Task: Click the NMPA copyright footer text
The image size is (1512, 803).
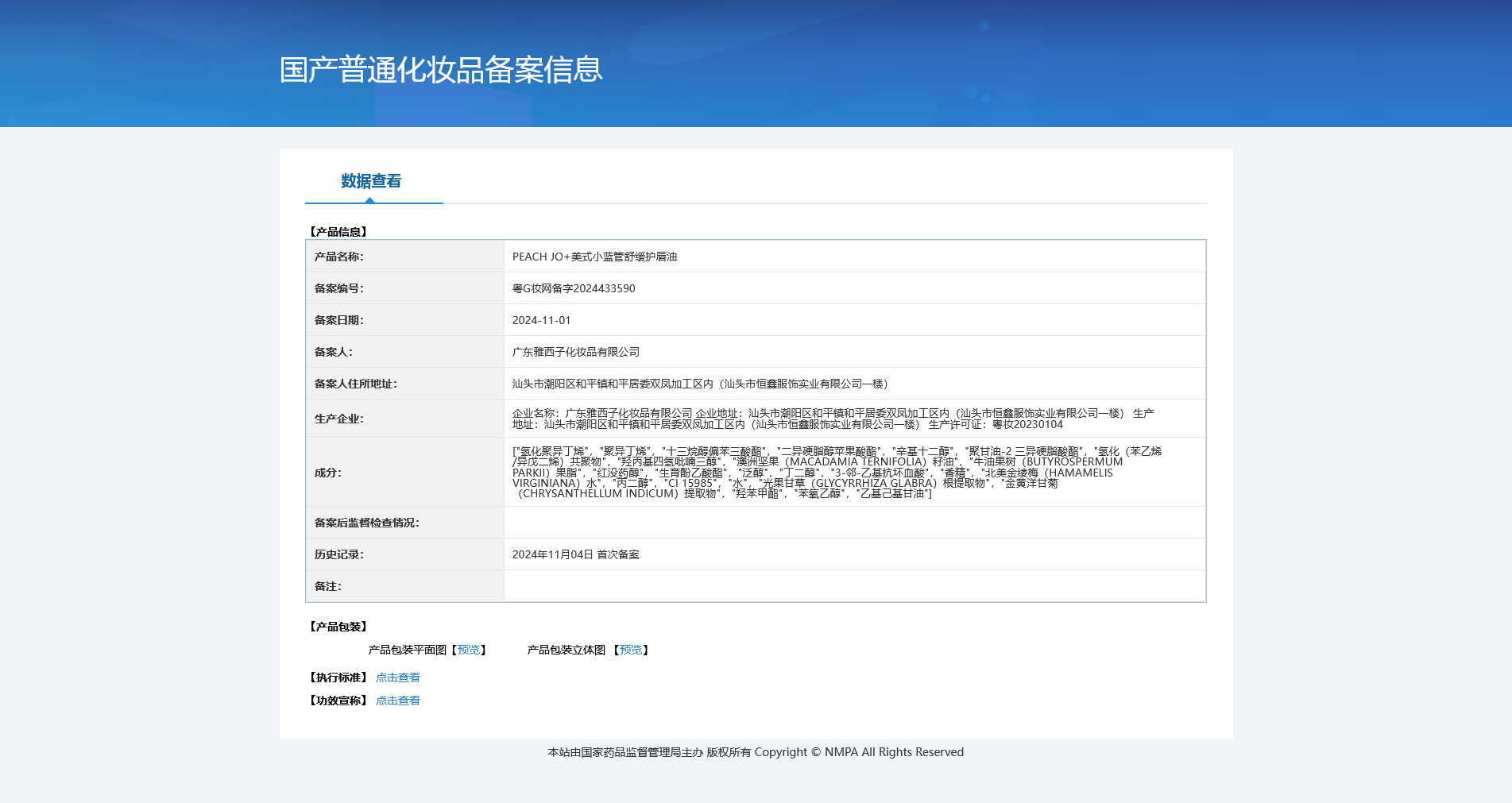Action: 756,752
